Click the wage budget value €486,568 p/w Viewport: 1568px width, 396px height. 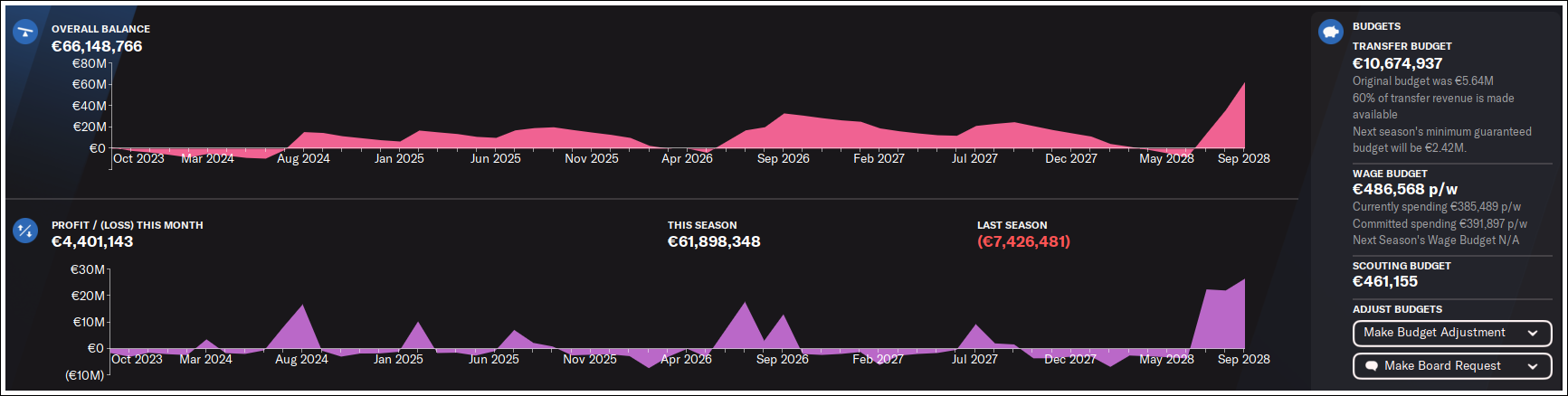click(1404, 189)
